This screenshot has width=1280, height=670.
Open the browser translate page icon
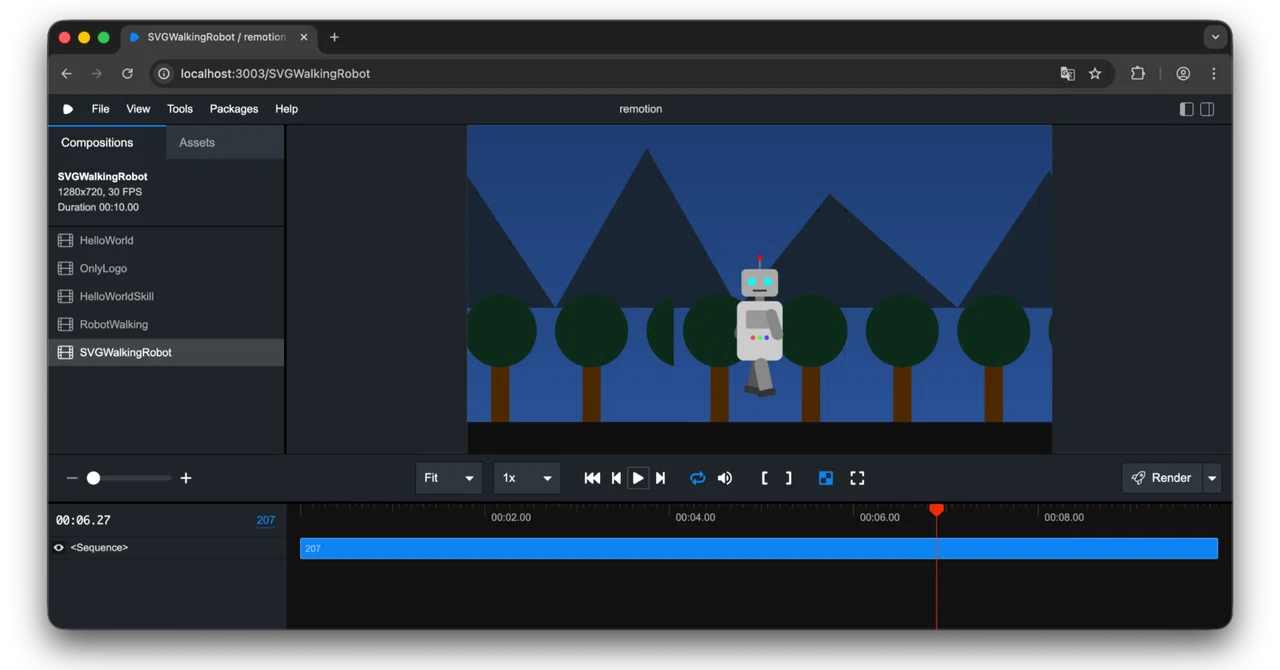tap(1067, 73)
